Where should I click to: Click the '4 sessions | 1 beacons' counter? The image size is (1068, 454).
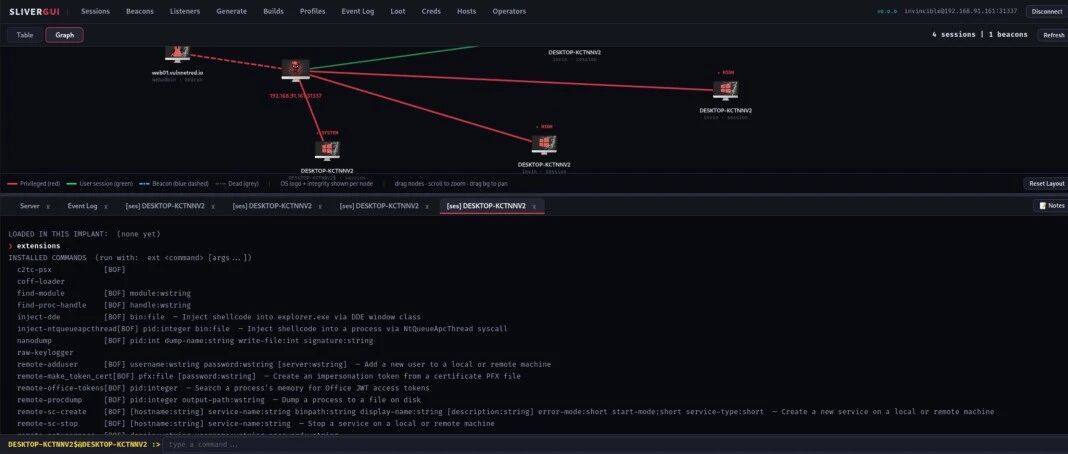pyautogui.click(x=979, y=35)
